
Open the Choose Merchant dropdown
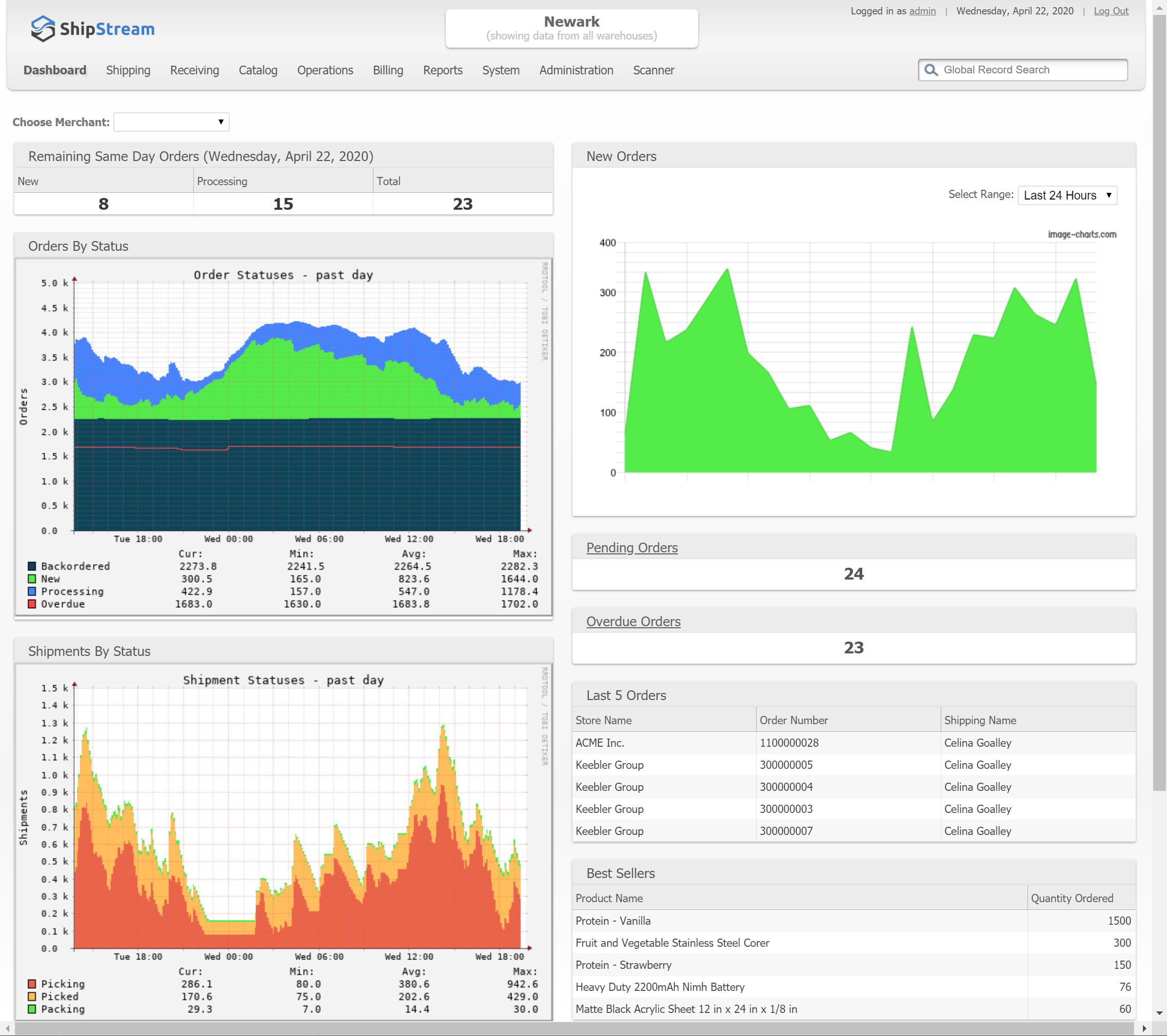(171, 122)
